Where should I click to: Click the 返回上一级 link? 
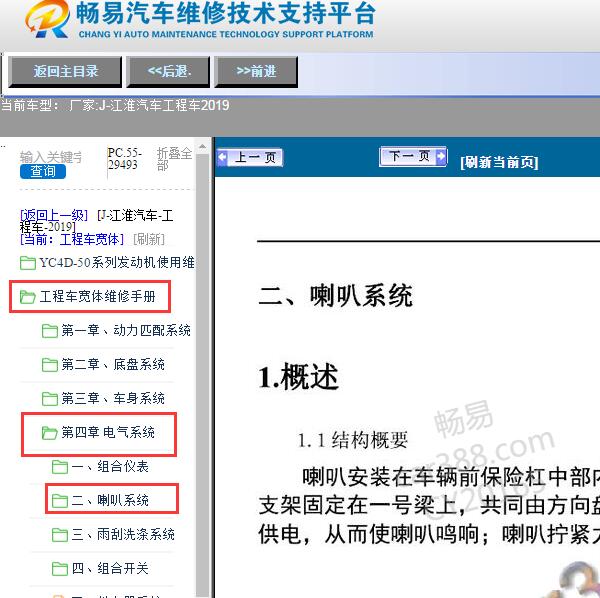[x=54, y=215]
